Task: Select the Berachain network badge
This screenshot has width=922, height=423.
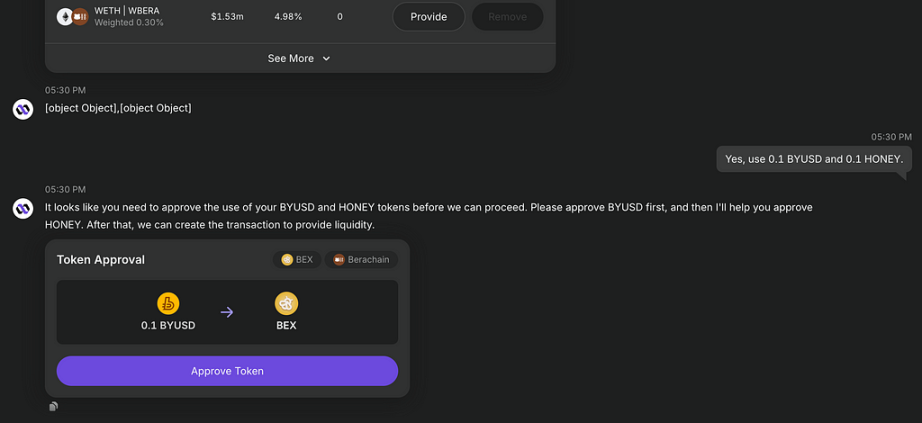Action: (x=361, y=259)
